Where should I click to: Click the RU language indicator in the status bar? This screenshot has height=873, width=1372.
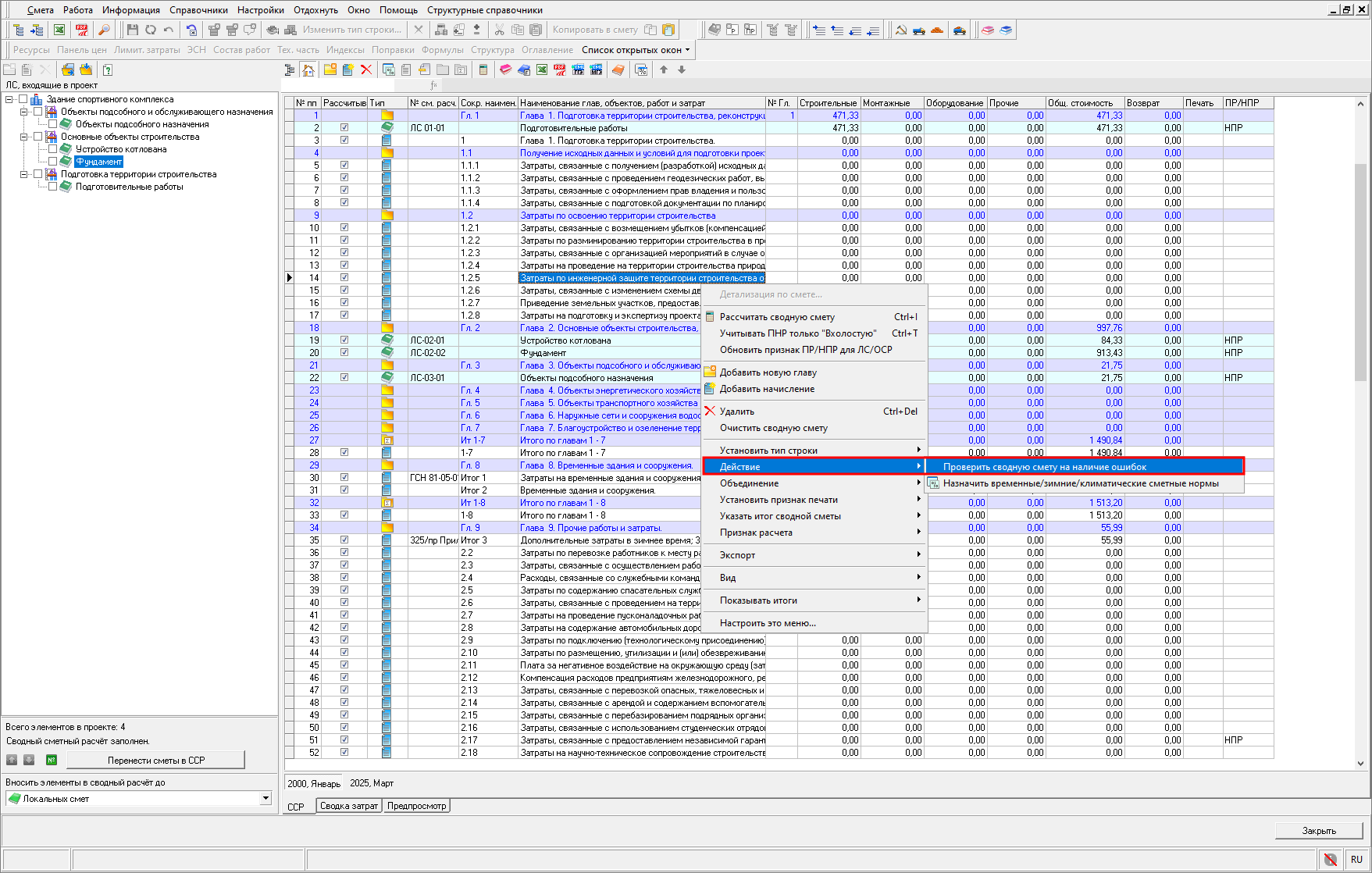click(x=1356, y=859)
